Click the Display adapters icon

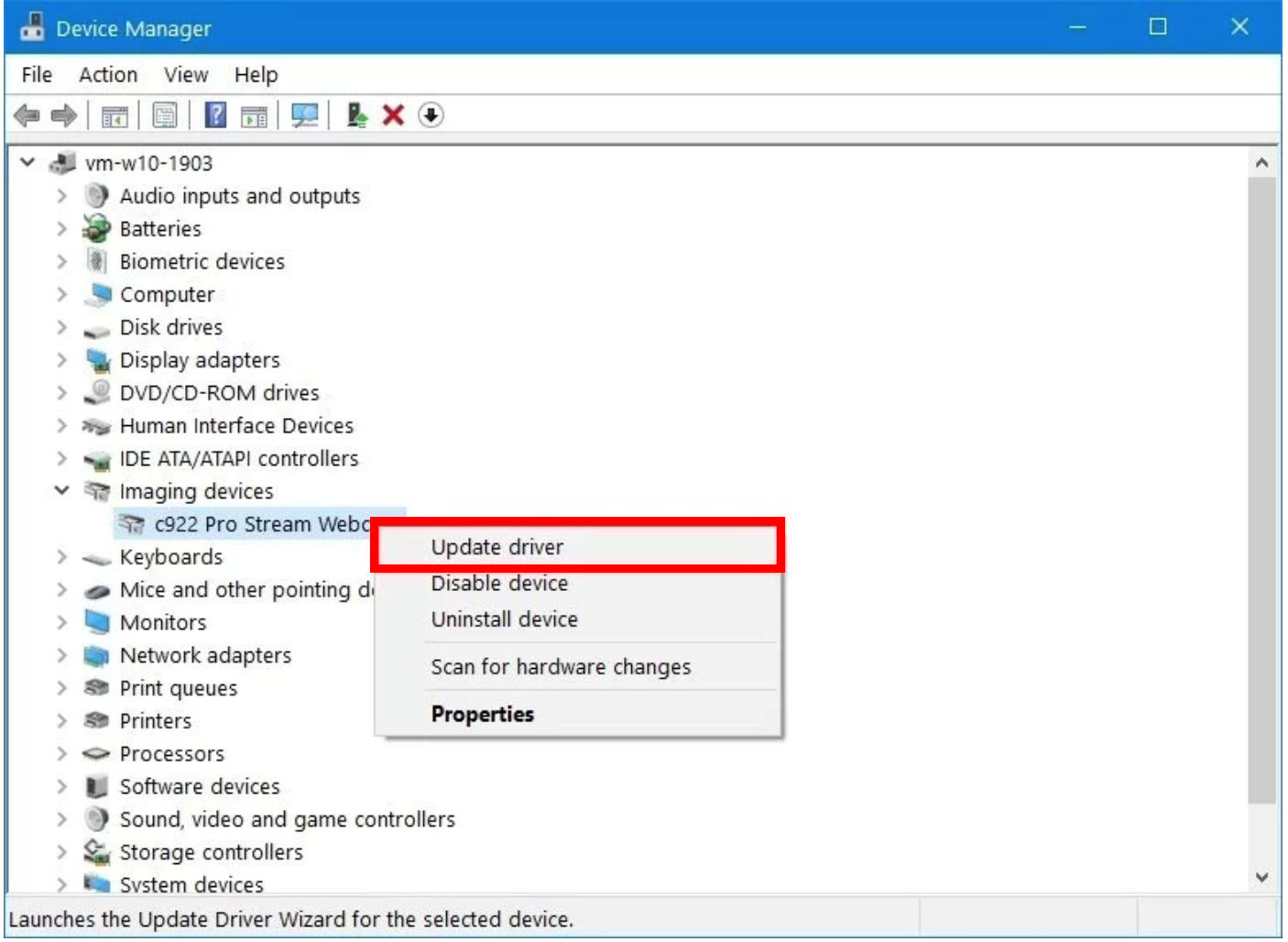(x=97, y=360)
